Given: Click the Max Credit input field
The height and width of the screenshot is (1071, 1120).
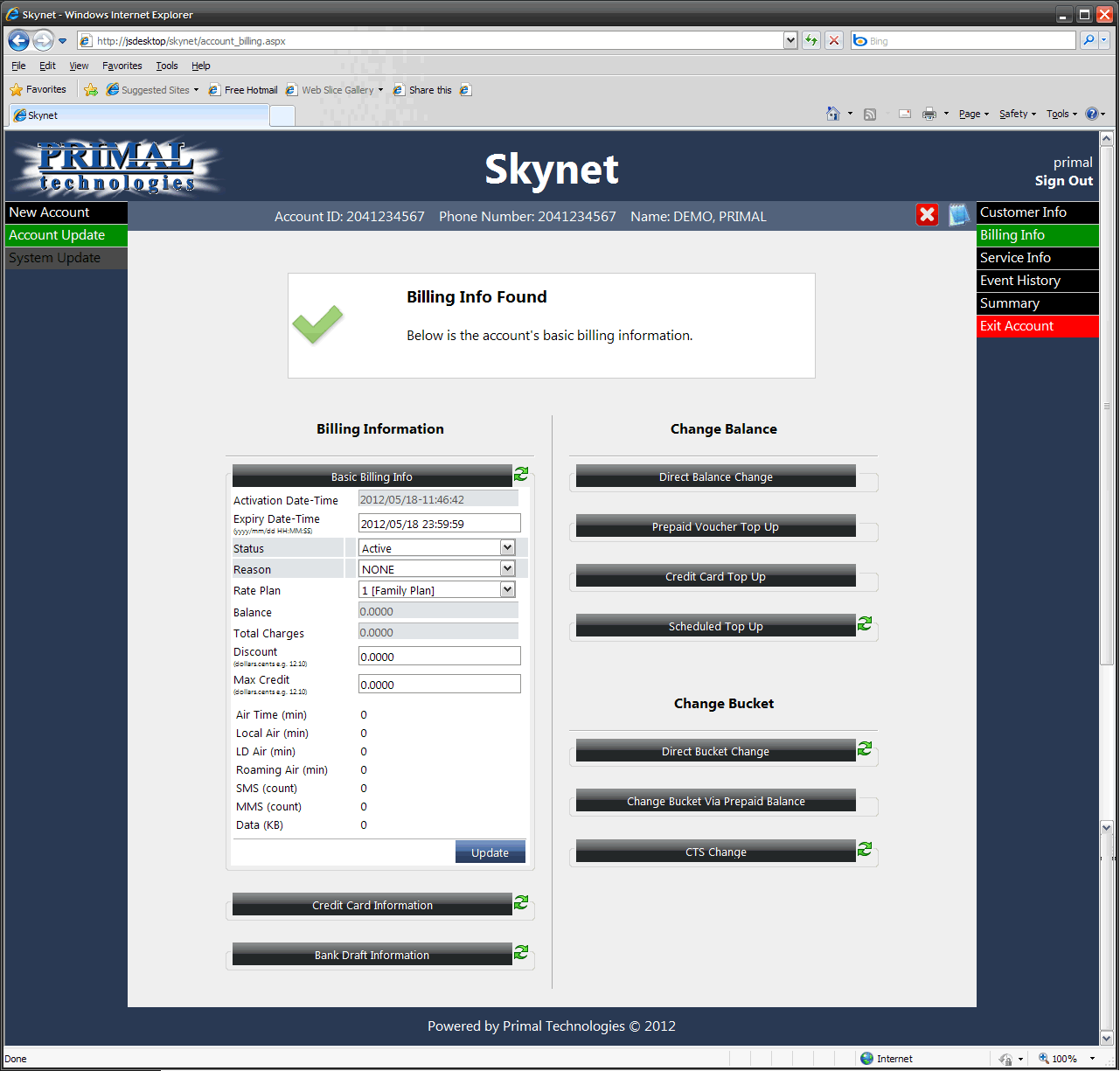Looking at the screenshot, I should coord(440,684).
